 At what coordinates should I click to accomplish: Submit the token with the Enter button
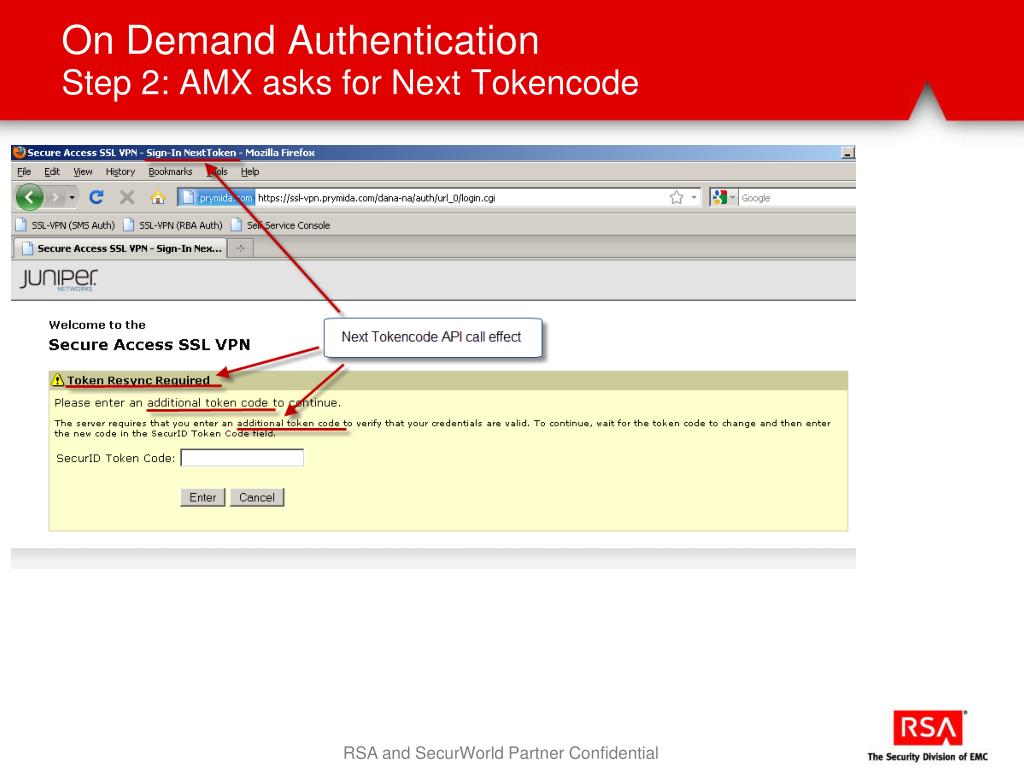click(x=202, y=498)
